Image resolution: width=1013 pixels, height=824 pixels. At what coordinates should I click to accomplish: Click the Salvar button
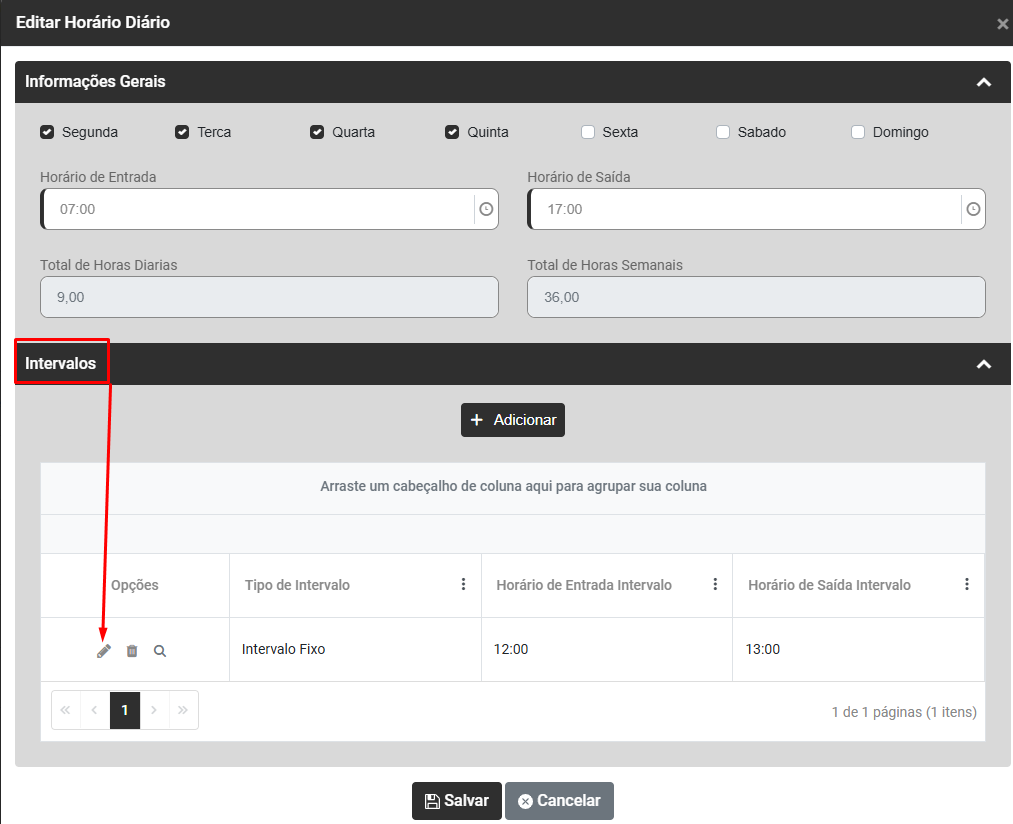point(456,801)
